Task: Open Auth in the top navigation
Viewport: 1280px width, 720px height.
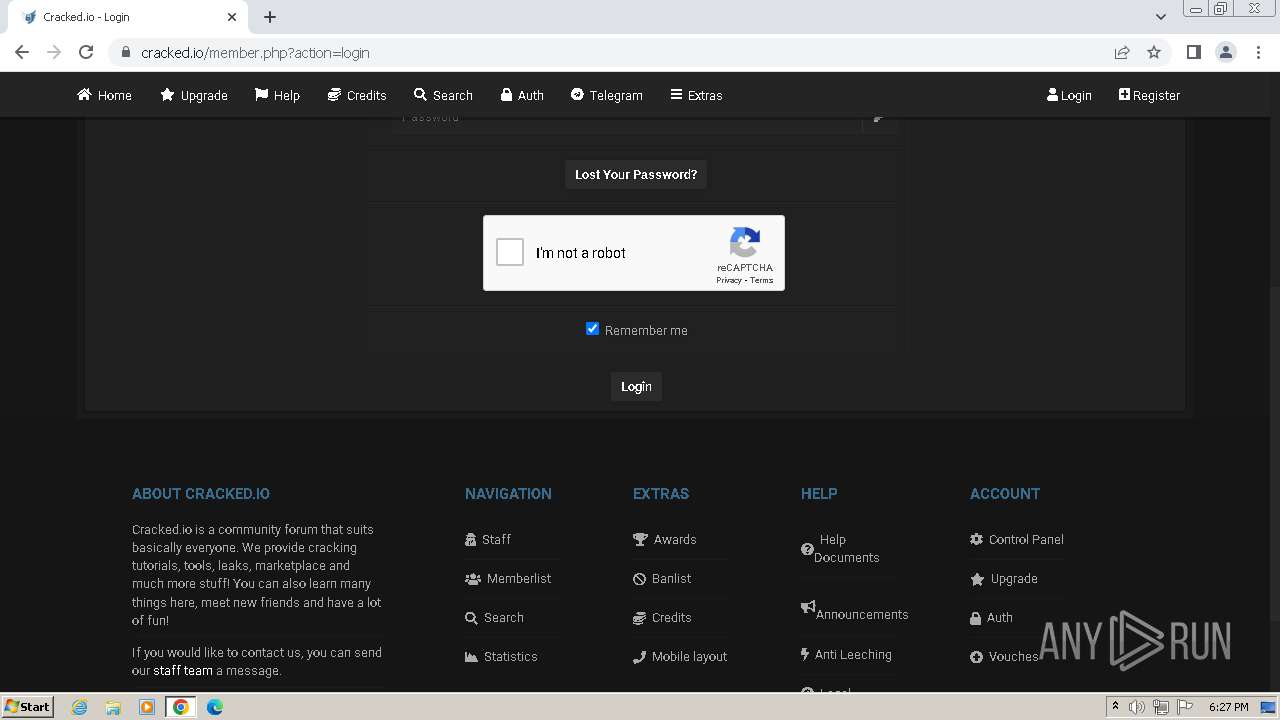Action: coord(522,95)
